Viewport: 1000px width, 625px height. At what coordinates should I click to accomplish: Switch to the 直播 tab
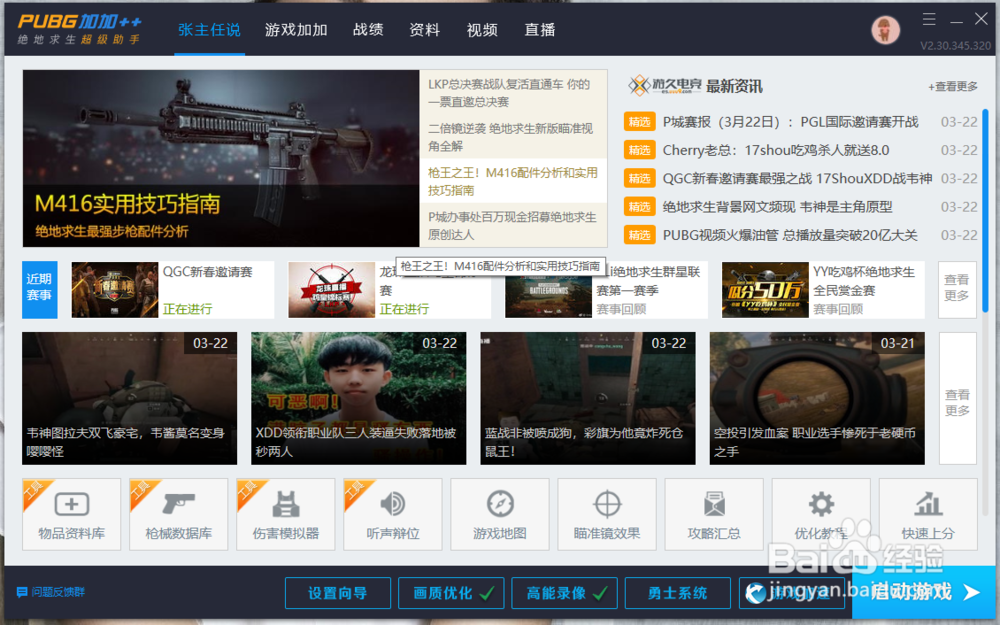tap(539, 30)
